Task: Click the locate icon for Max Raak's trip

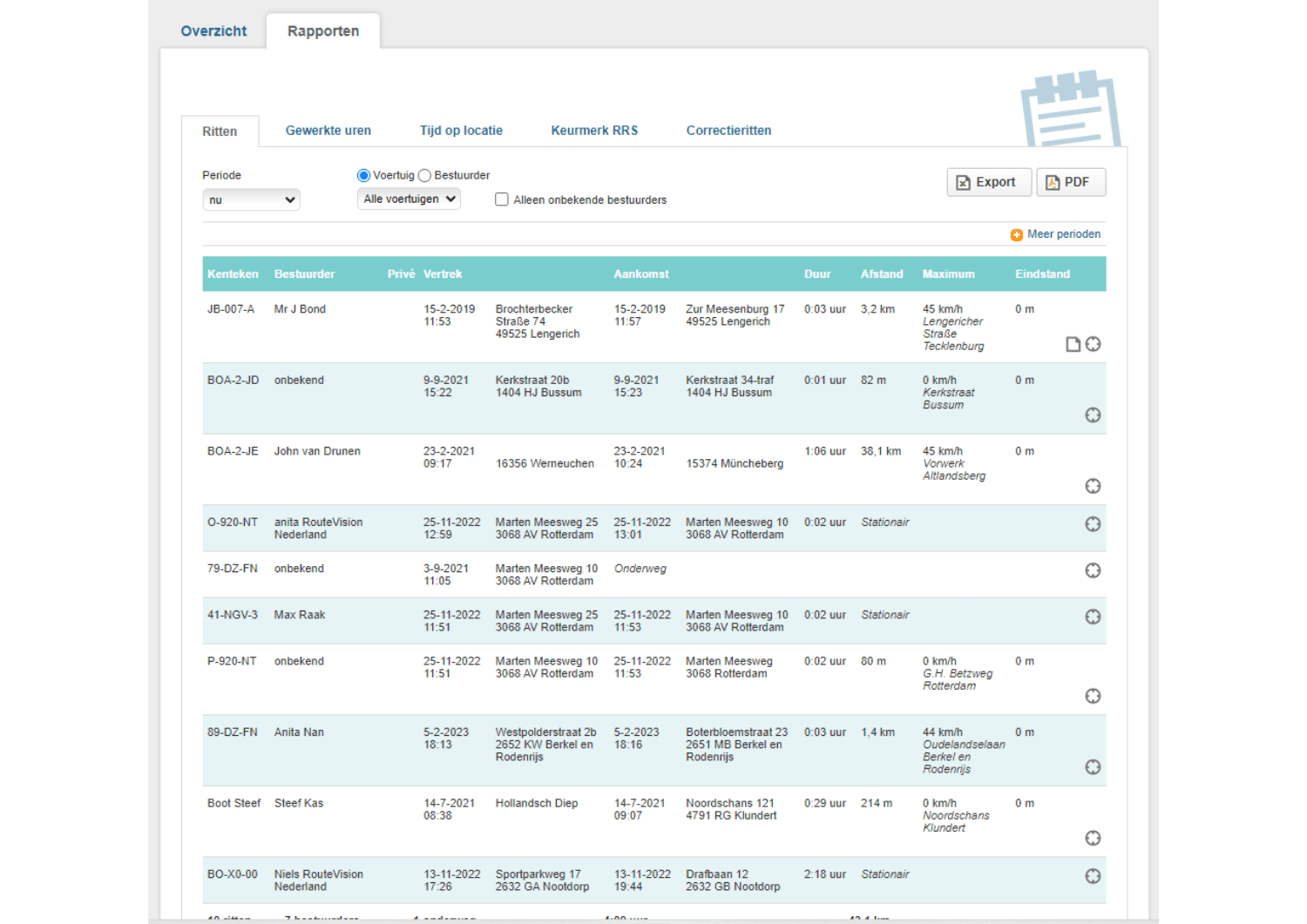Action: 1093,617
